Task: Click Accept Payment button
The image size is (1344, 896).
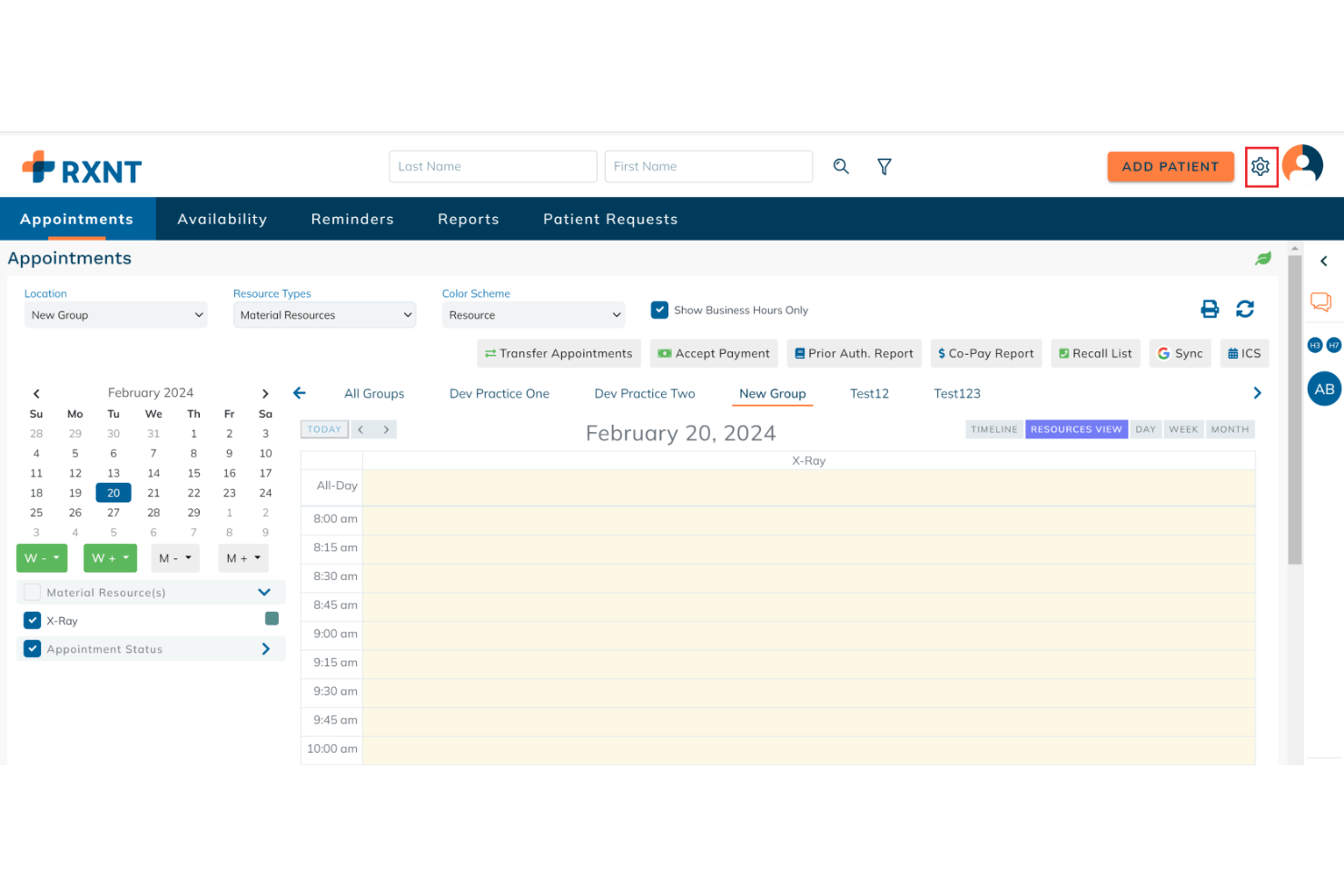Action: pyautogui.click(x=714, y=353)
